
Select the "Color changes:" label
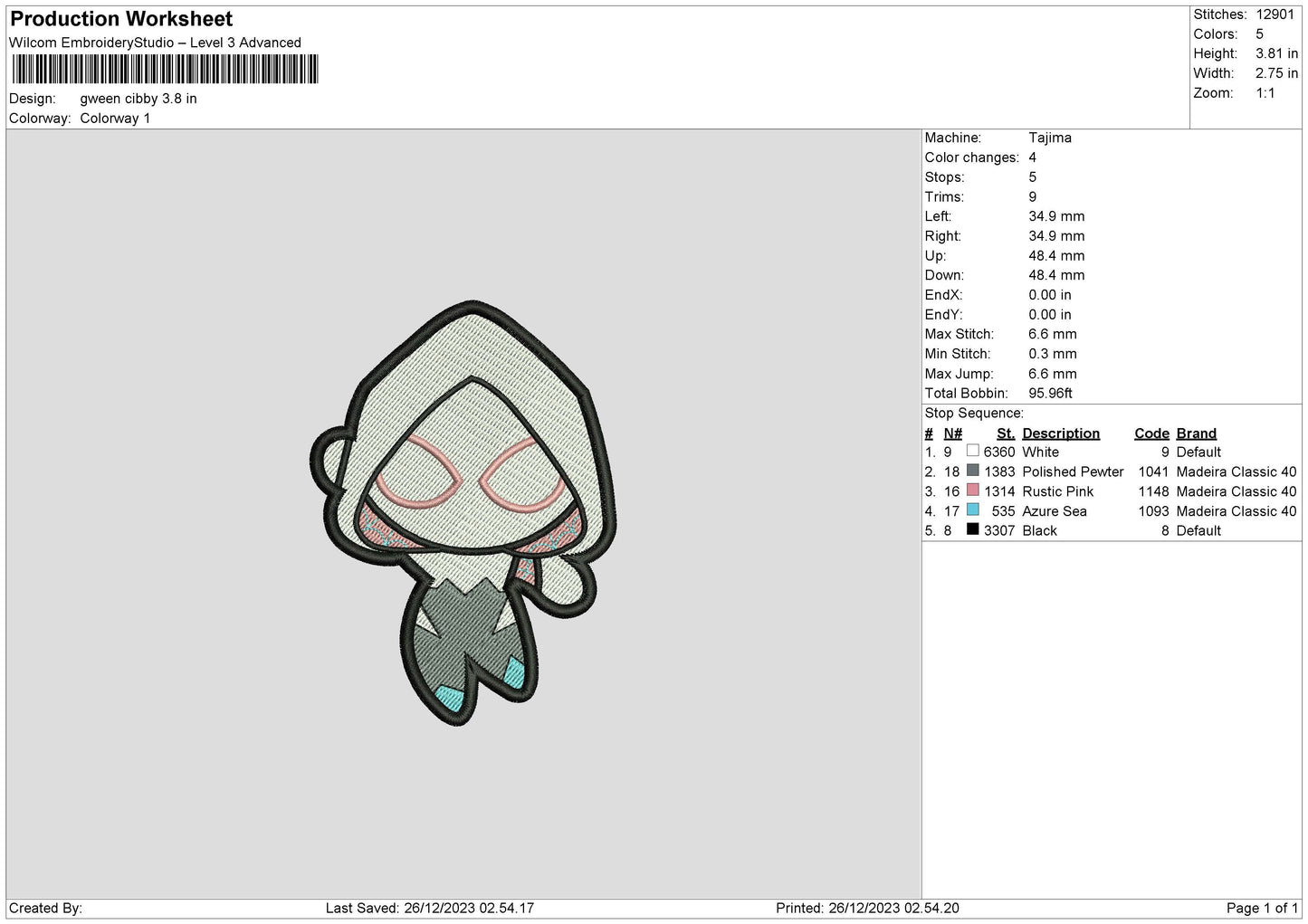click(972, 157)
